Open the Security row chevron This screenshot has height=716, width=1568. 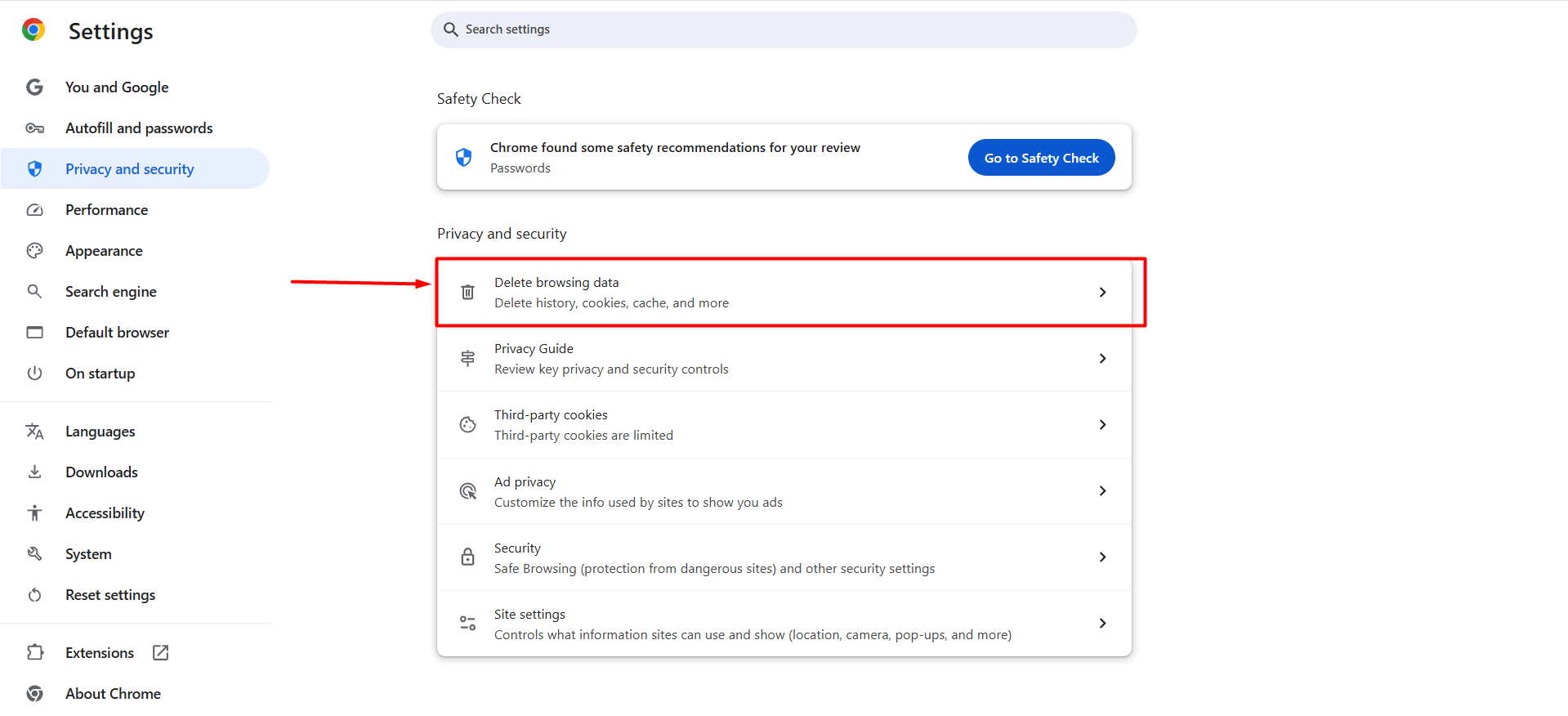(x=1102, y=557)
